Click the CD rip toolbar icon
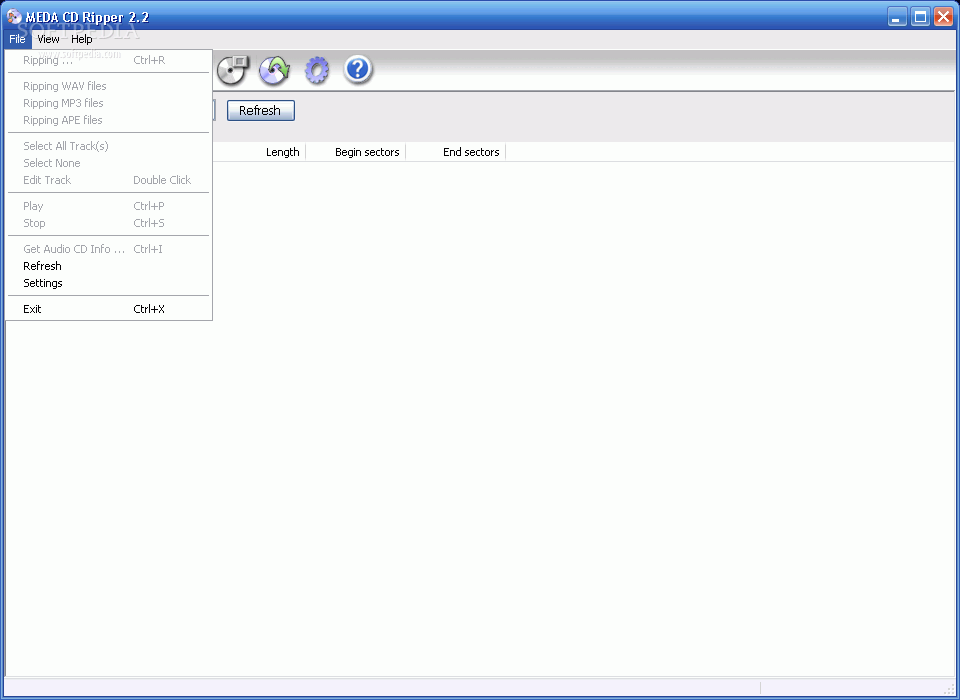This screenshot has width=960, height=700. pos(233,70)
